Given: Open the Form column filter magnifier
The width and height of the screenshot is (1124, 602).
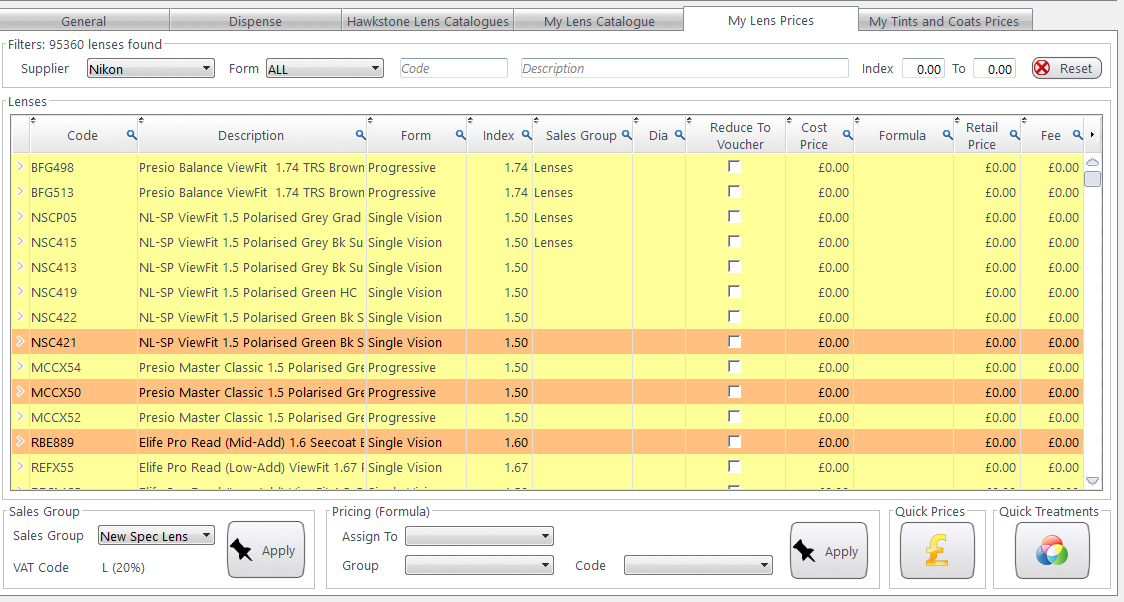Looking at the screenshot, I should point(460,135).
